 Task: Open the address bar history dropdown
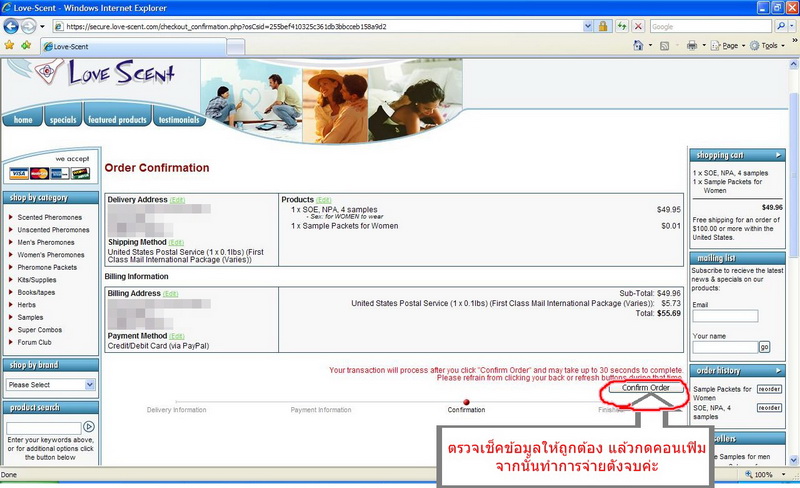[x=588, y=27]
